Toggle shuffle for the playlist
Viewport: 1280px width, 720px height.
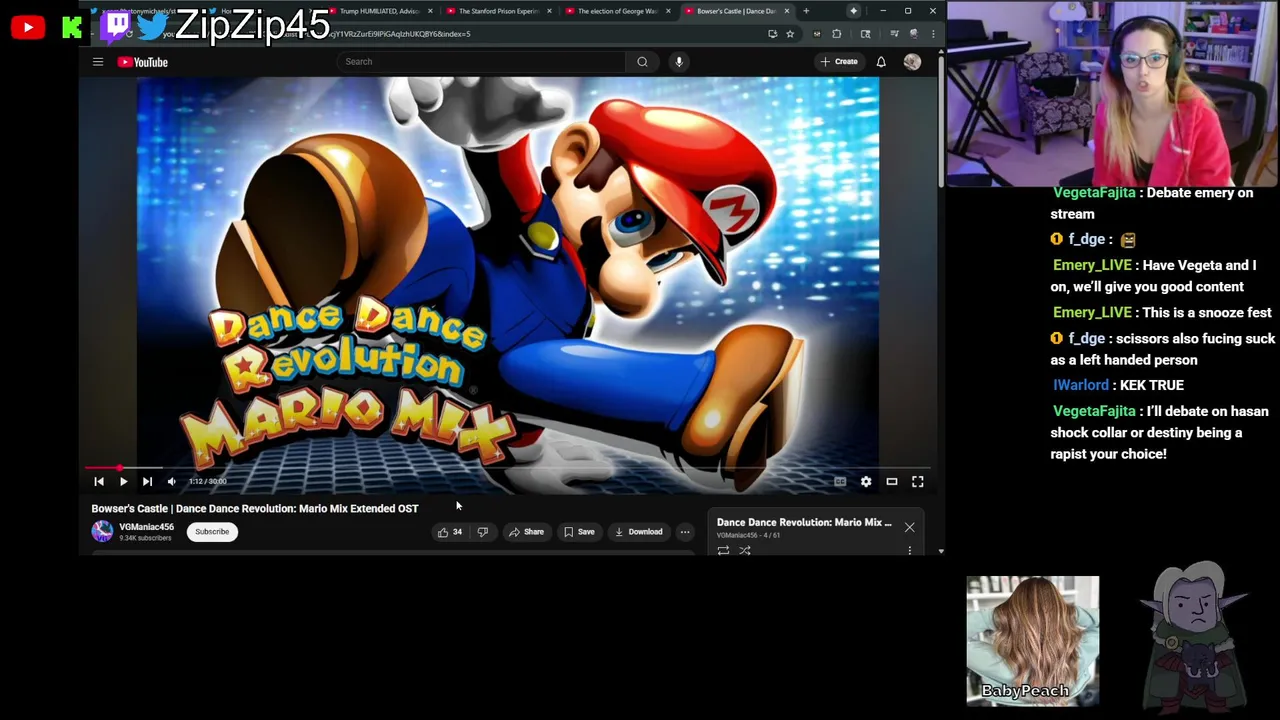click(x=745, y=551)
